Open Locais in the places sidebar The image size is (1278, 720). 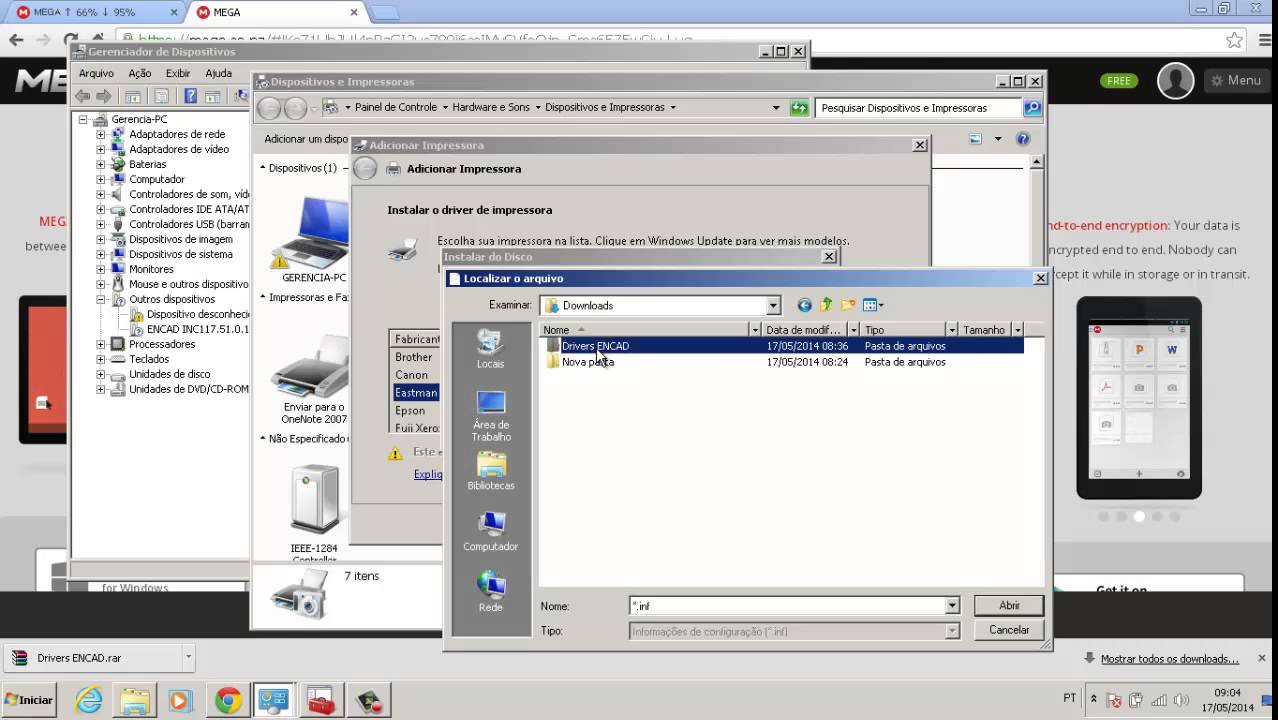(490, 349)
